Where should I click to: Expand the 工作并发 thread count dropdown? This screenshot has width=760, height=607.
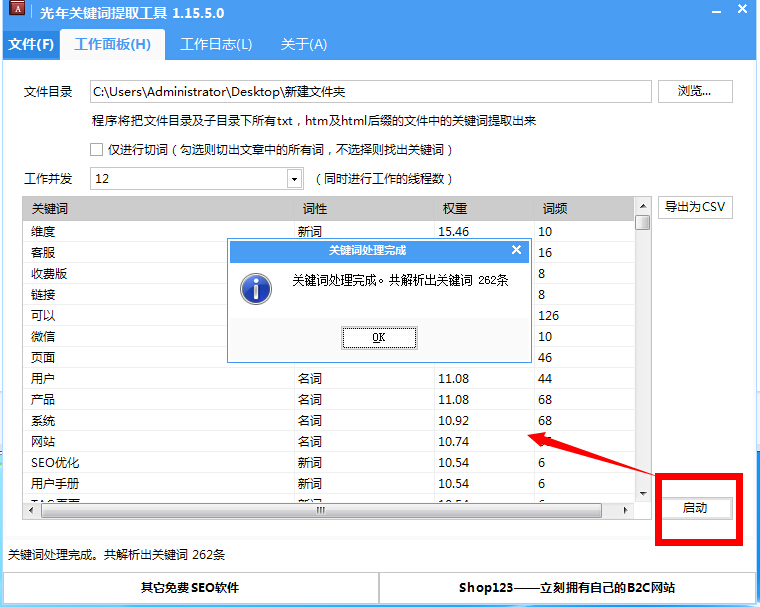pos(294,179)
